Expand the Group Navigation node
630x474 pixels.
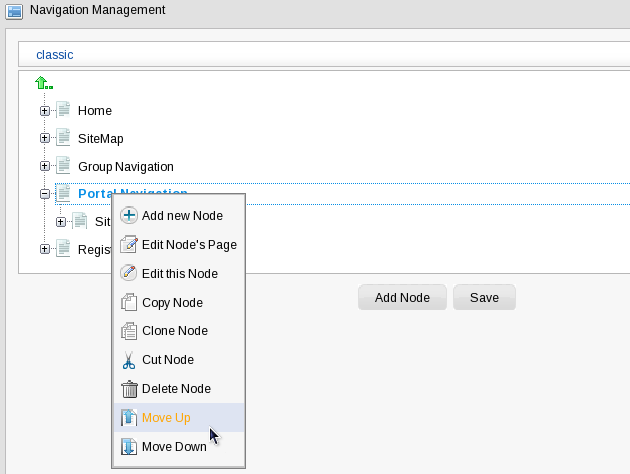(x=45, y=166)
